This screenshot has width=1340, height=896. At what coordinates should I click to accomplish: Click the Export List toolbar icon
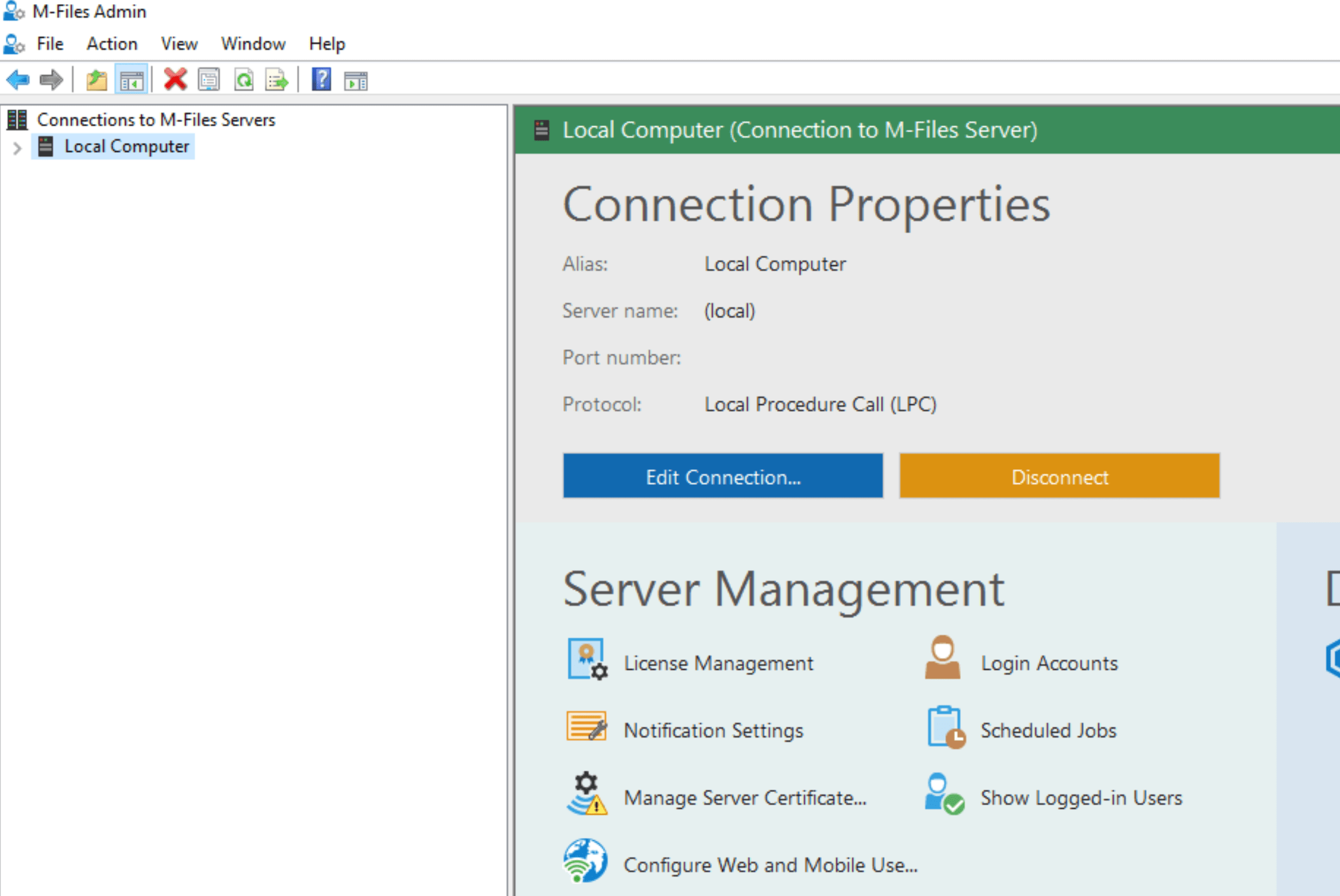pyautogui.click(x=276, y=80)
